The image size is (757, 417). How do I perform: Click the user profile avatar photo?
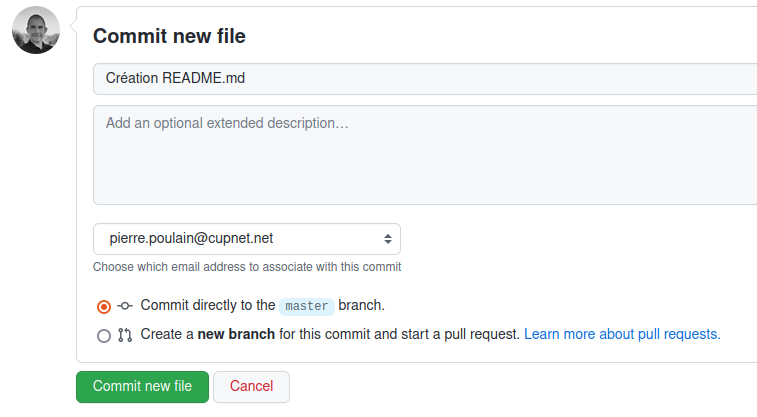36,30
